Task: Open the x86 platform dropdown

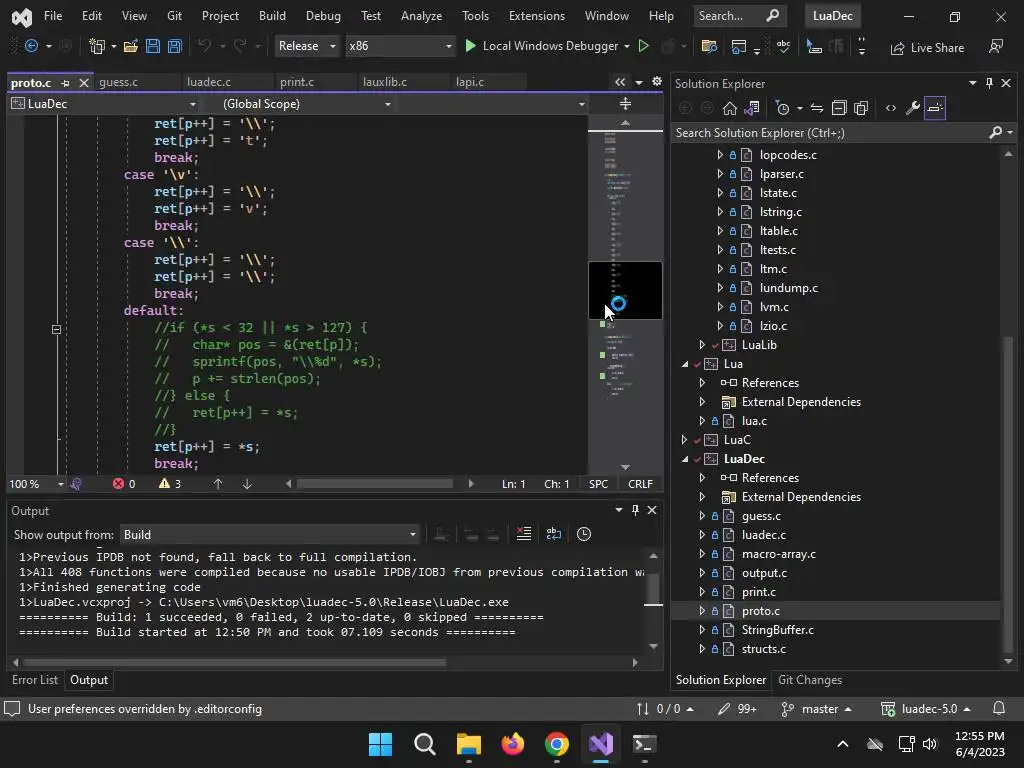Action: 400,46
